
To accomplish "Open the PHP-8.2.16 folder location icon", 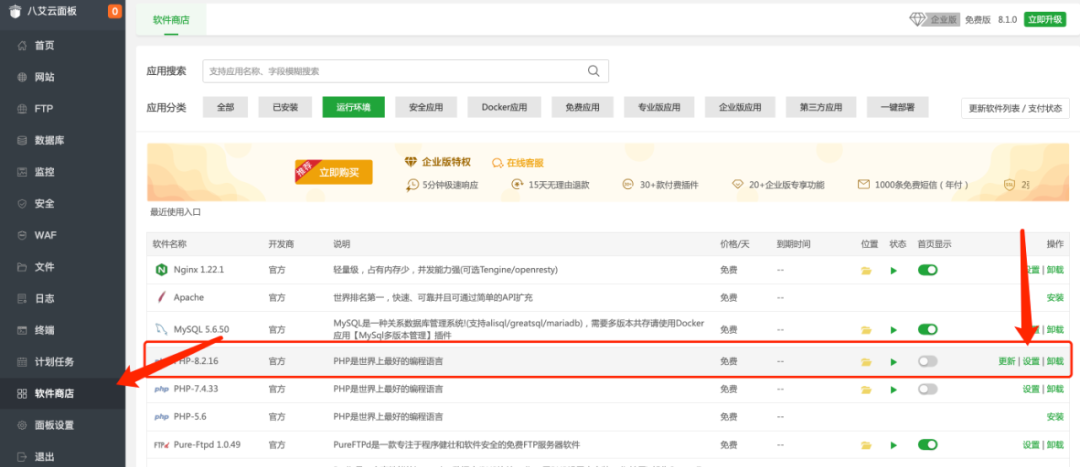I will click(867, 362).
